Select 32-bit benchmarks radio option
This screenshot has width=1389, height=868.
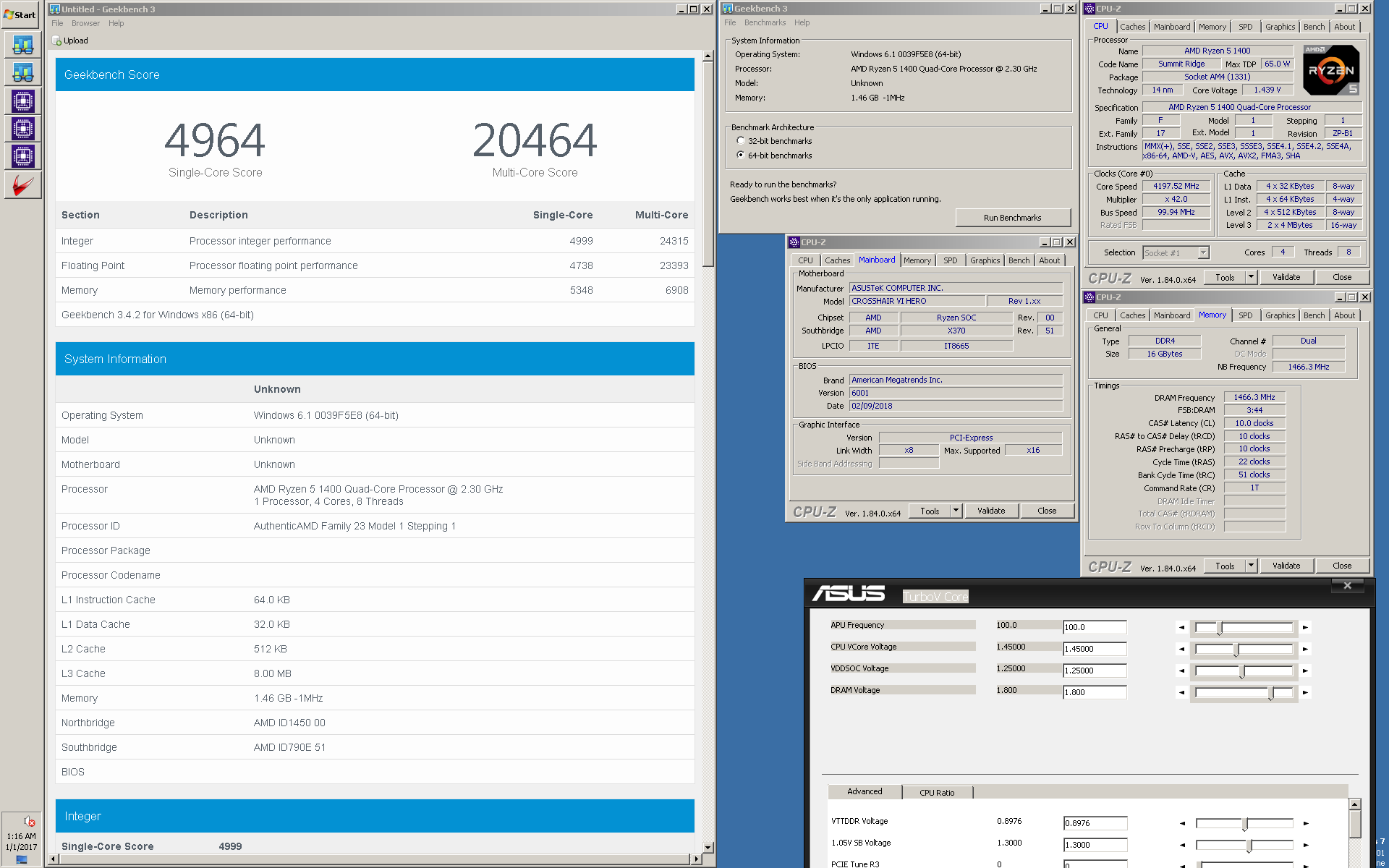[740, 141]
